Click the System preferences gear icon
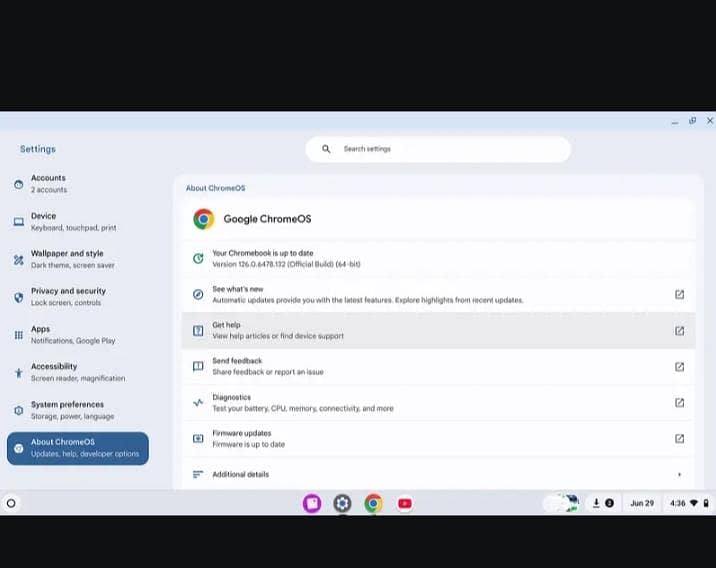The image size is (716, 568). [18, 410]
